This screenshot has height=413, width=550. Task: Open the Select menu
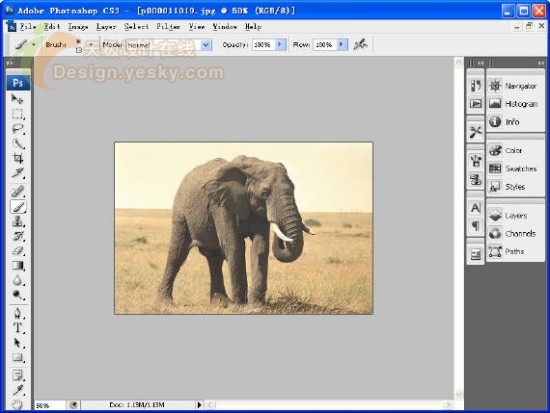136,27
